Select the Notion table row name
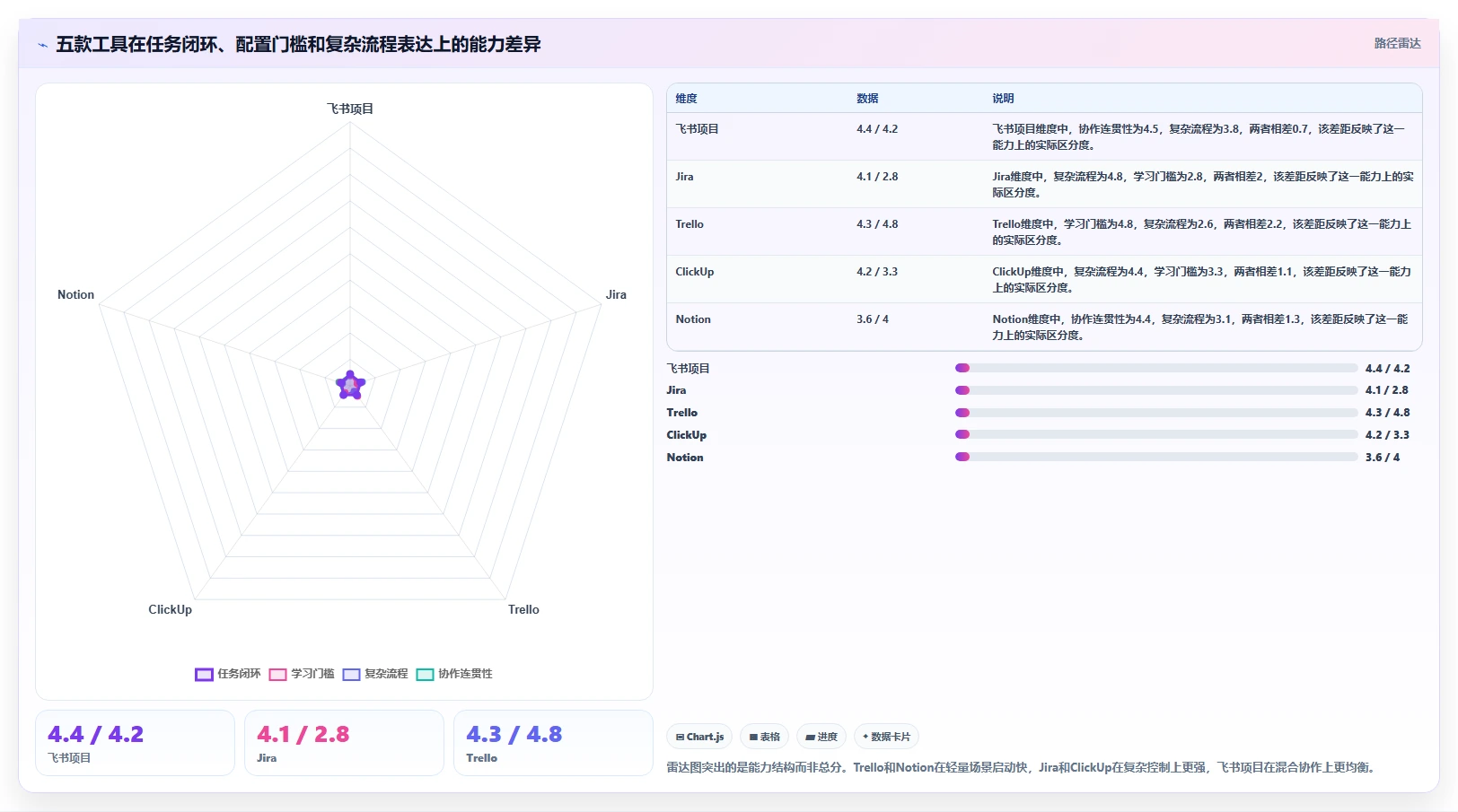The width and height of the screenshot is (1458, 812). tap(693, 319)
